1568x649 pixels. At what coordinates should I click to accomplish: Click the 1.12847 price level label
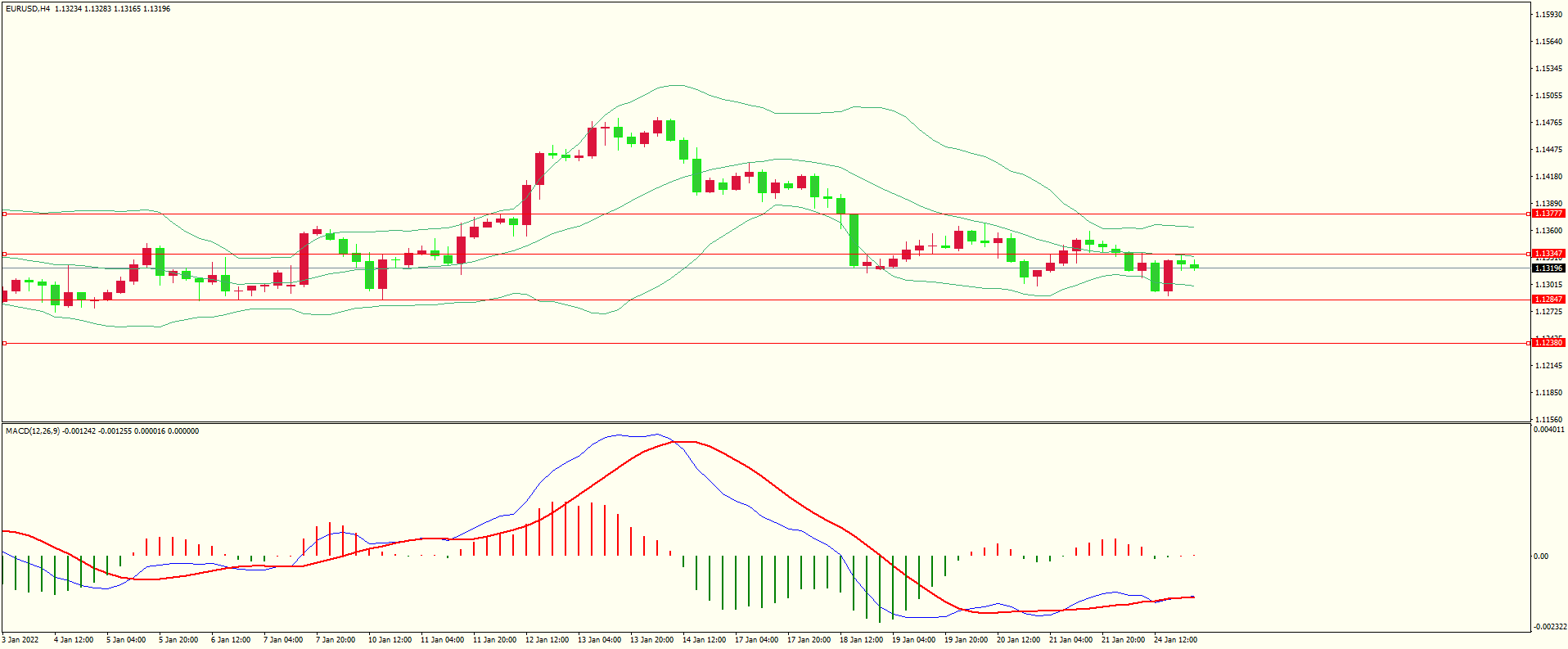[x=1548, y=300]
